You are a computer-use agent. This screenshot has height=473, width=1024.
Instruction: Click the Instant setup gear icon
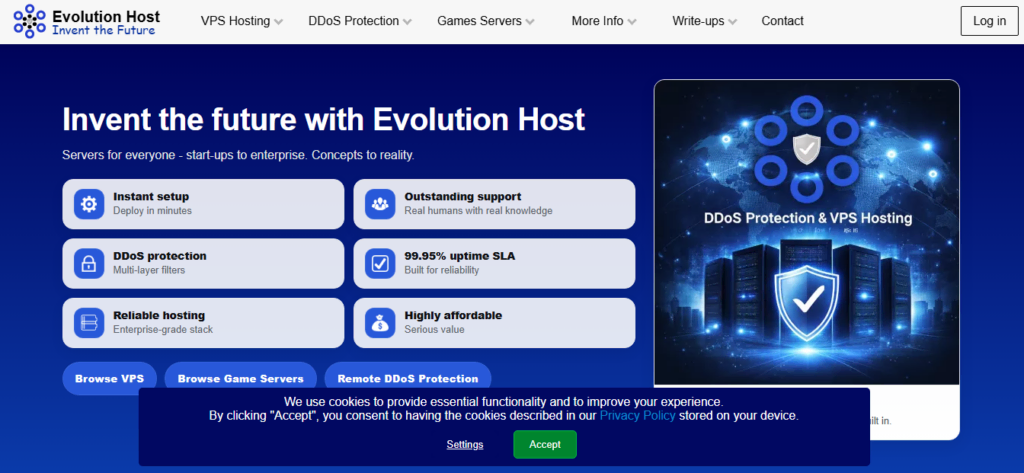[x=89, y=204]
